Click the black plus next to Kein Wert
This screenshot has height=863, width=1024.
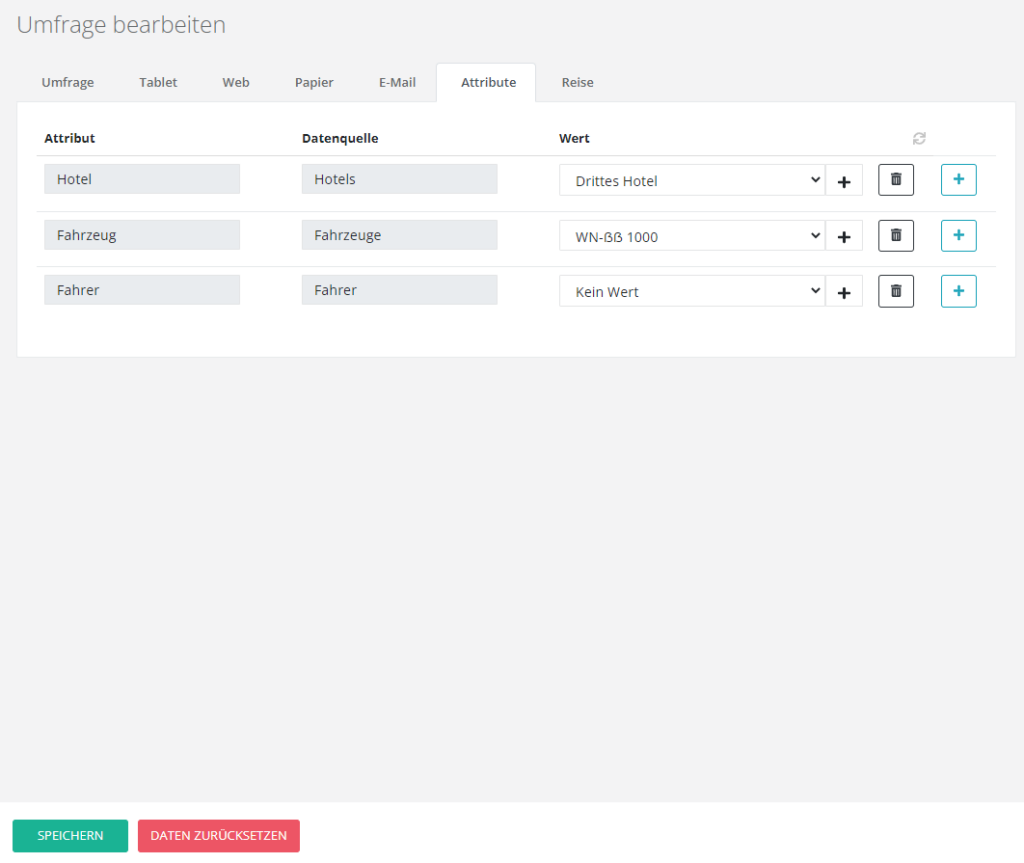coord(843,292)
